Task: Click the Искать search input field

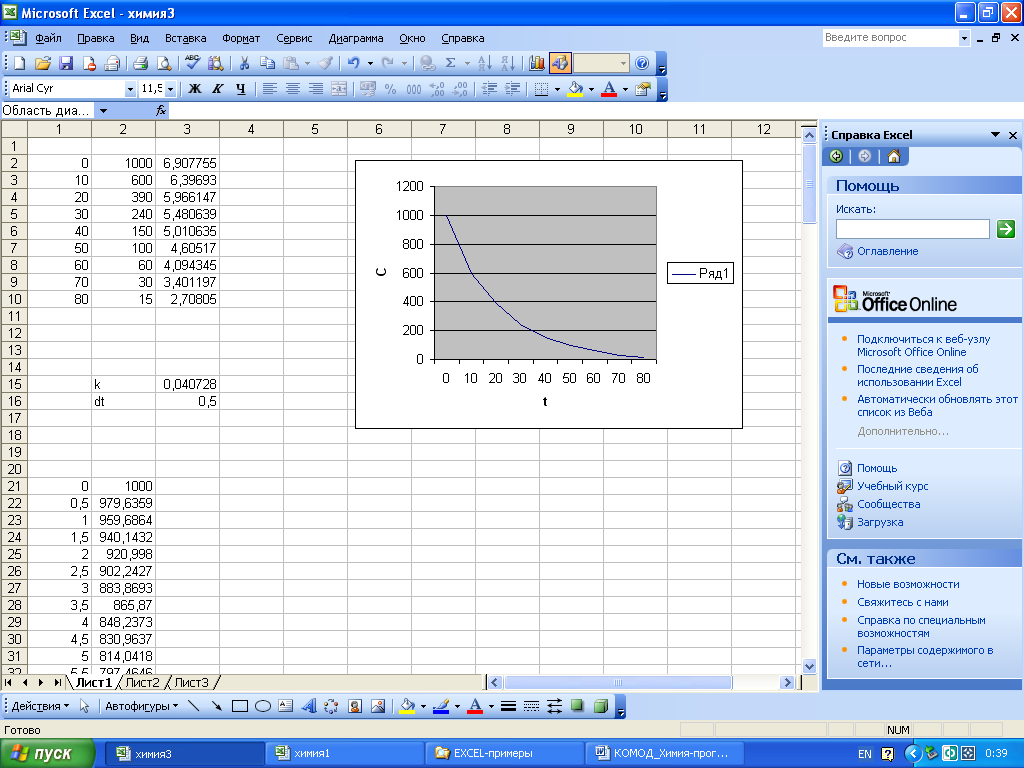Action: coord(912,229)
